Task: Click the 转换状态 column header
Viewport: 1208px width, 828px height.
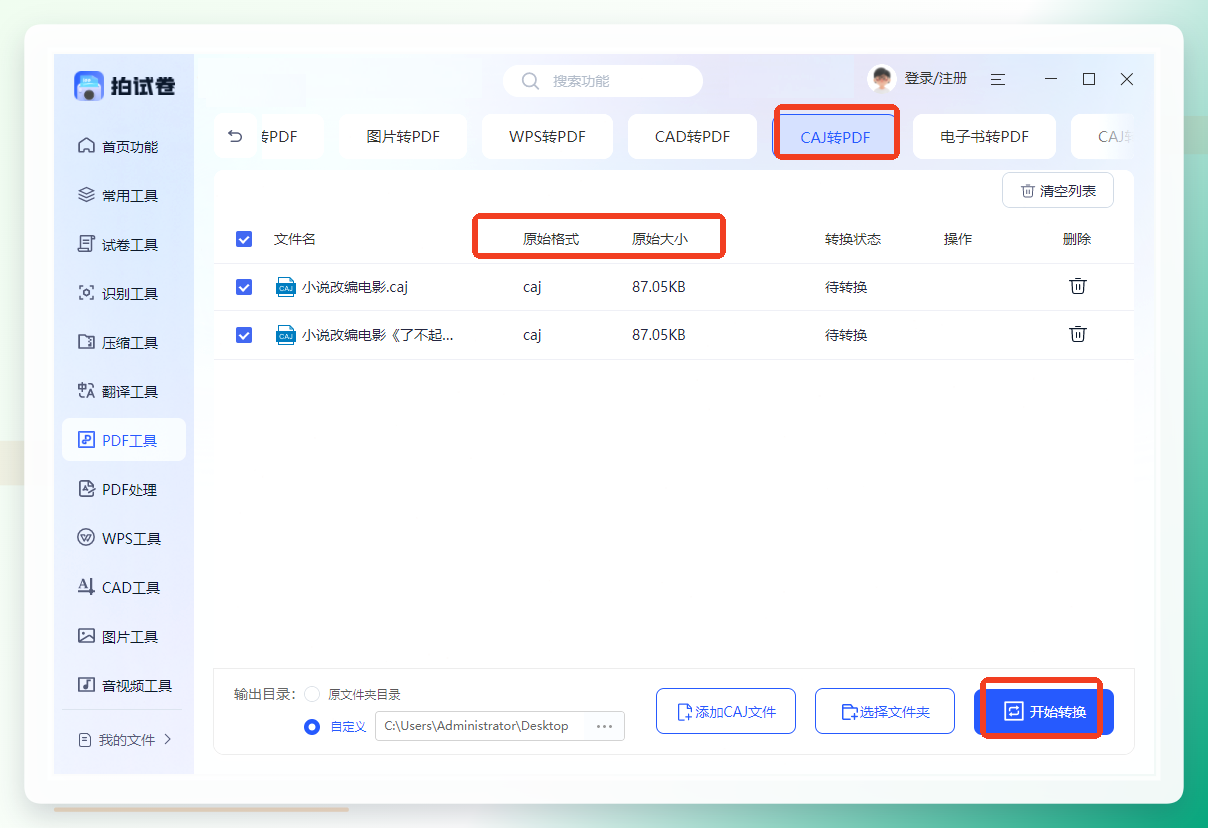Action: (x=853, y=239)
